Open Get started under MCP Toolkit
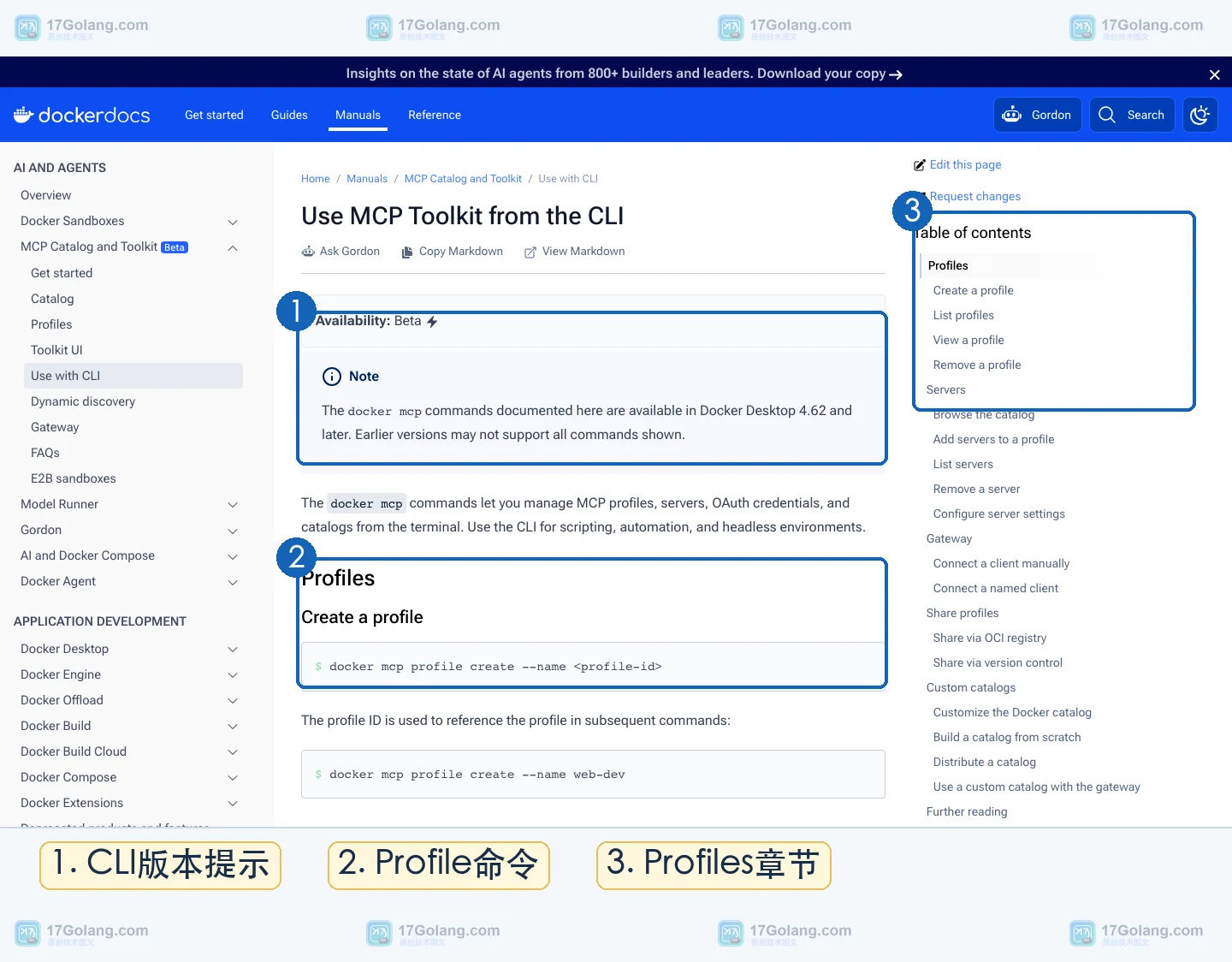Viewport: 1232px width, 962px height. 62,273
